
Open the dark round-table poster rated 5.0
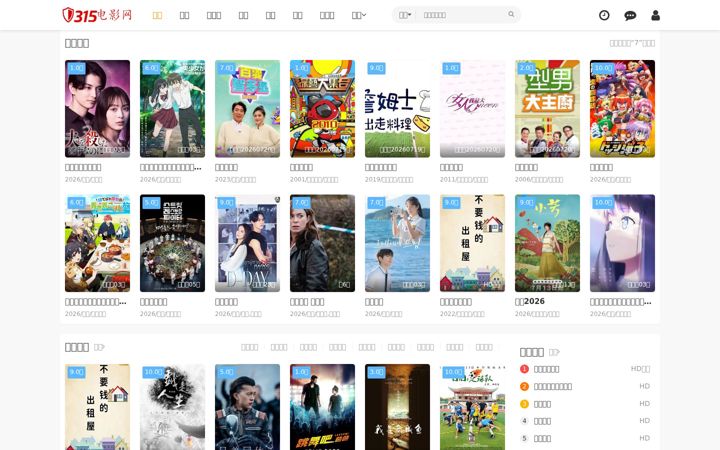tap(172, 243)
